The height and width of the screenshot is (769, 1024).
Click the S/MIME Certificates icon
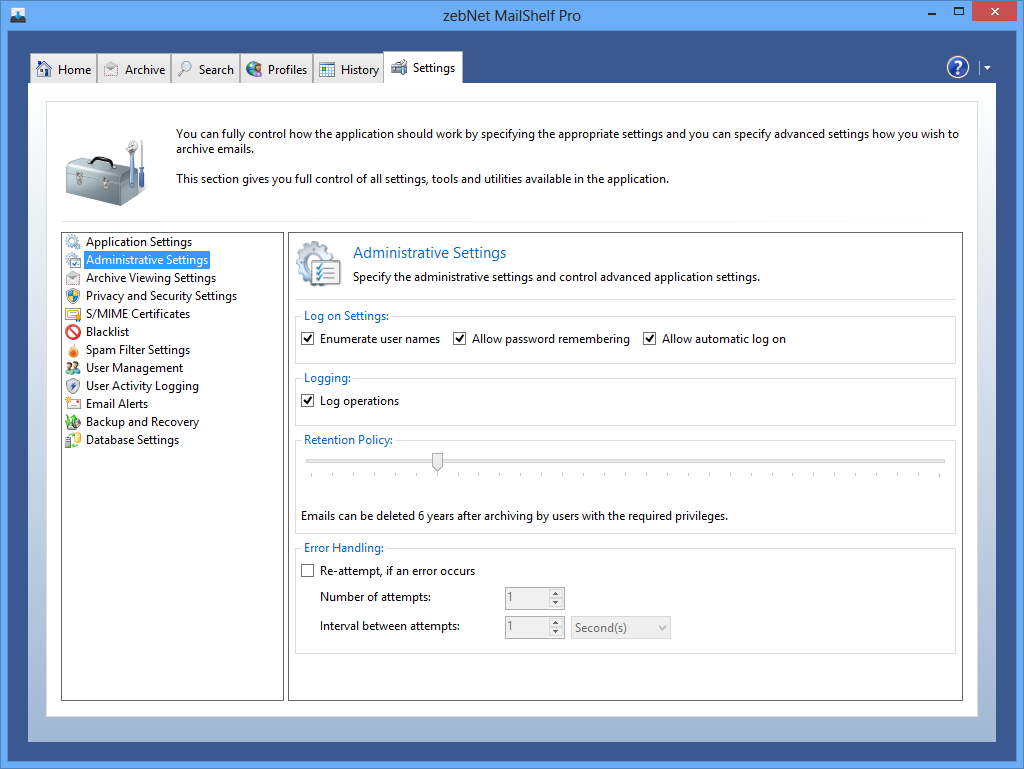(73, 314)
